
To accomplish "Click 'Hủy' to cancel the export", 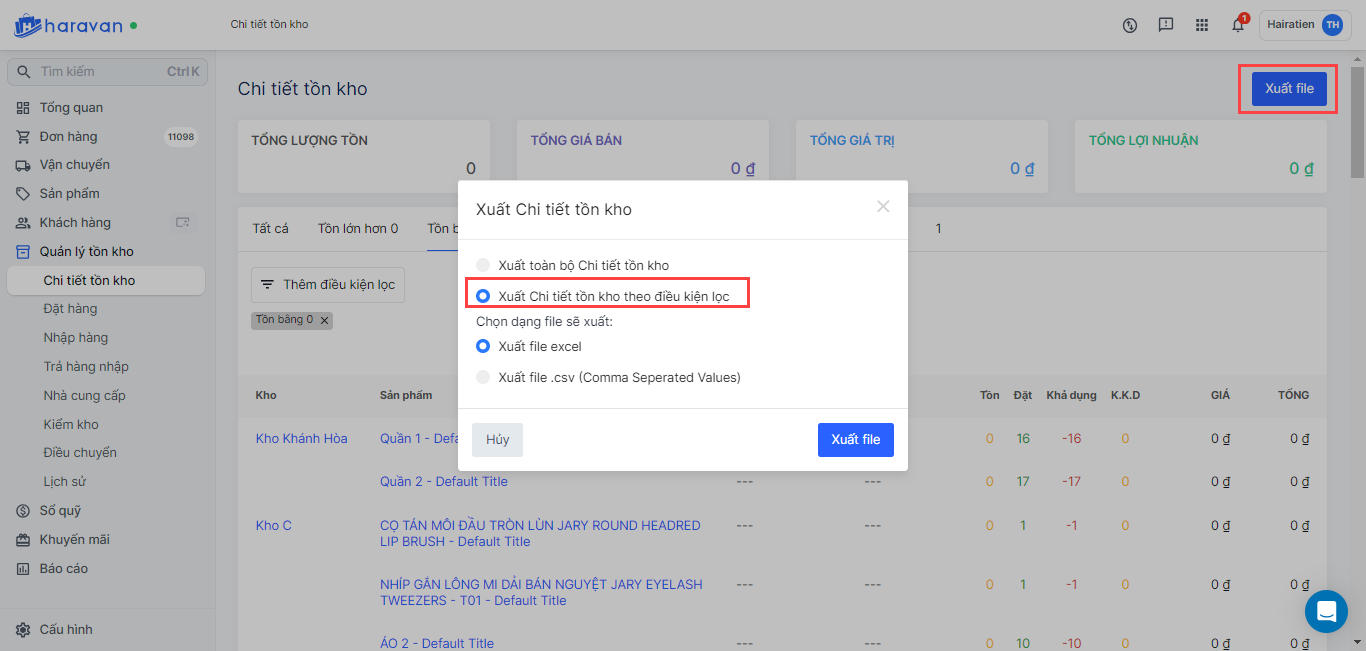I will [497, 440].
